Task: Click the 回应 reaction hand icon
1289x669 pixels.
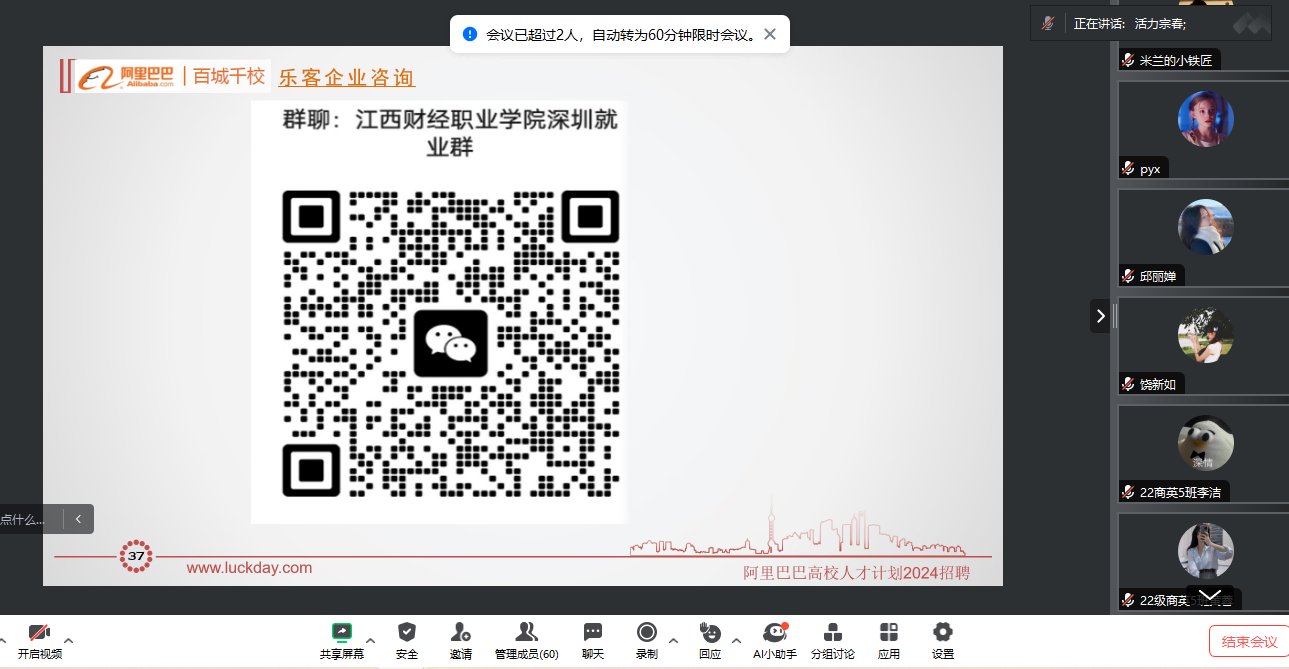Action: pos(709,638)
